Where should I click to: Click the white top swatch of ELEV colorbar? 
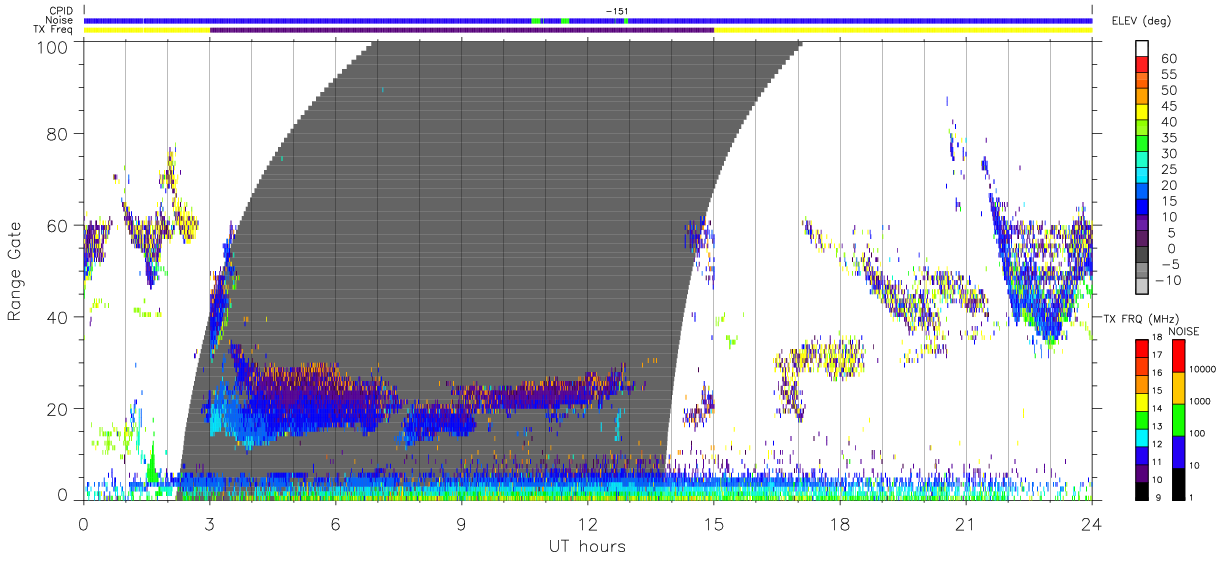[x=1142, y=50]
